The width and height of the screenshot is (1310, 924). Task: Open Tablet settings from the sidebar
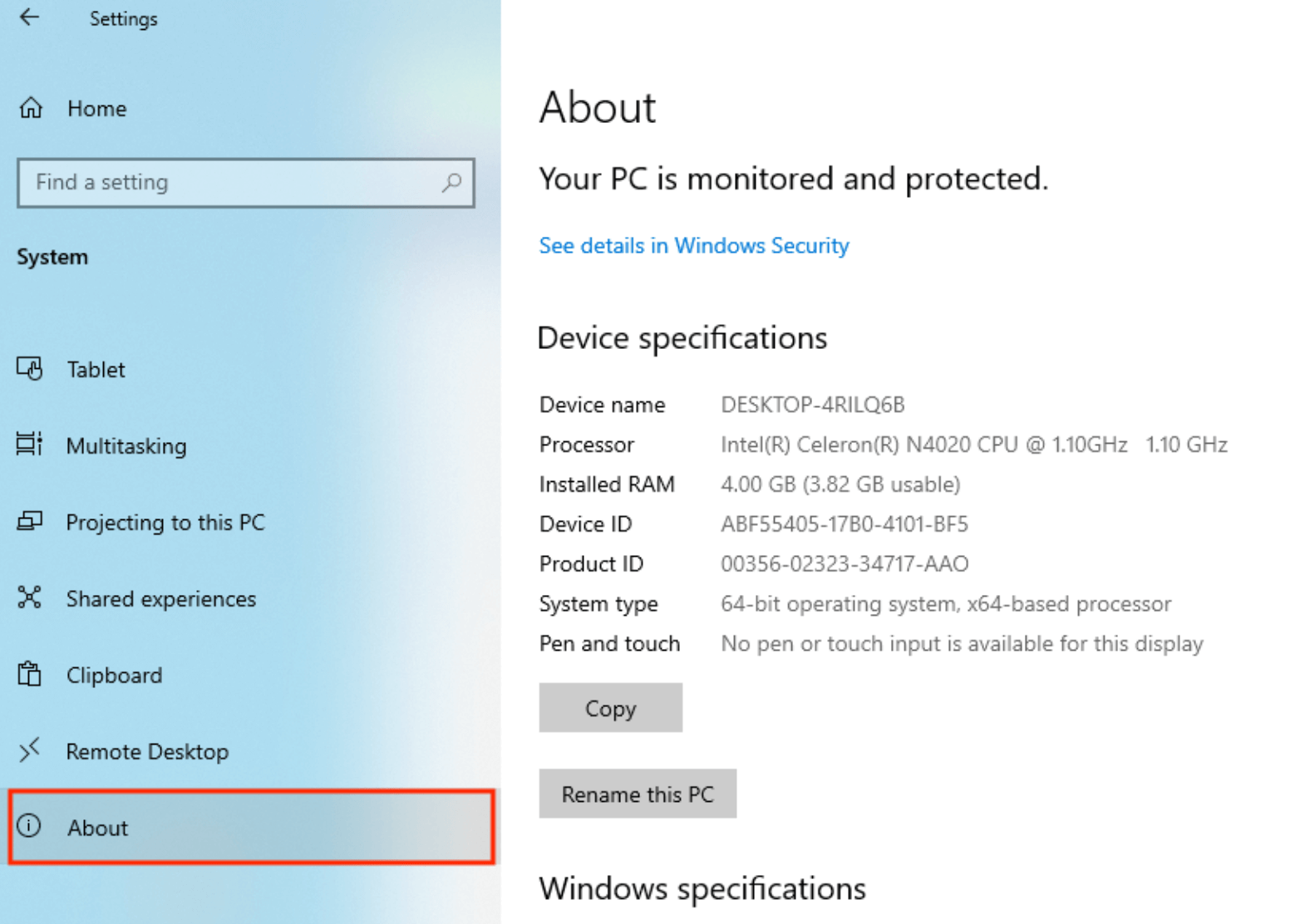95,369
